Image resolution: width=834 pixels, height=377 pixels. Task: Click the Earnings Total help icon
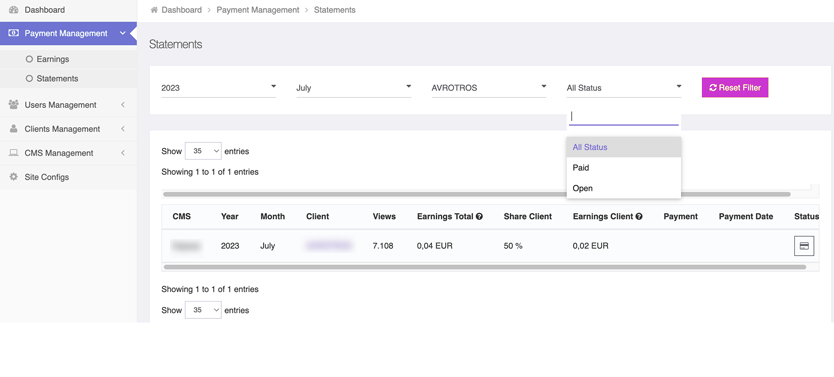point(479,216)
